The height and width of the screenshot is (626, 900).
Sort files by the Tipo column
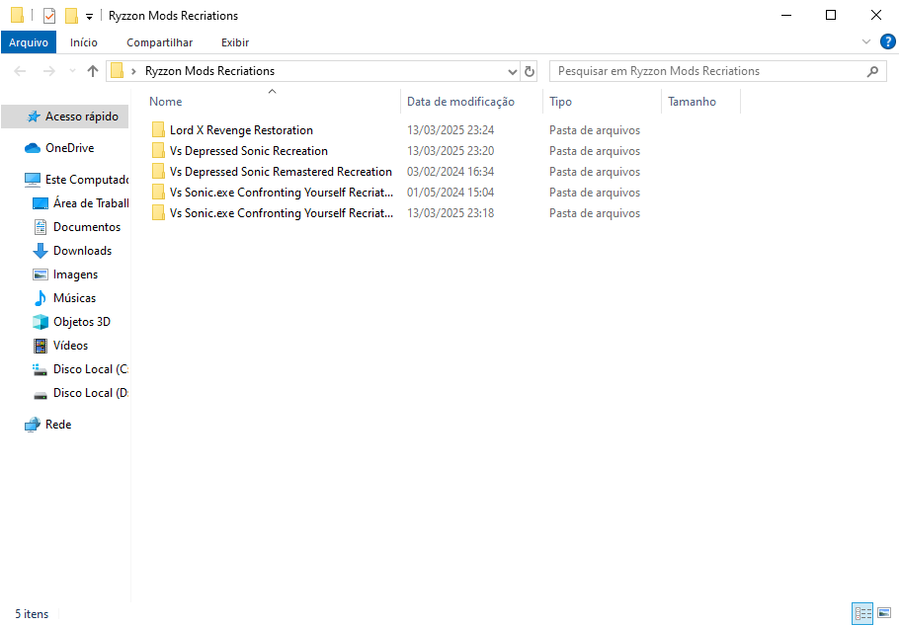[x=560, y=102]
